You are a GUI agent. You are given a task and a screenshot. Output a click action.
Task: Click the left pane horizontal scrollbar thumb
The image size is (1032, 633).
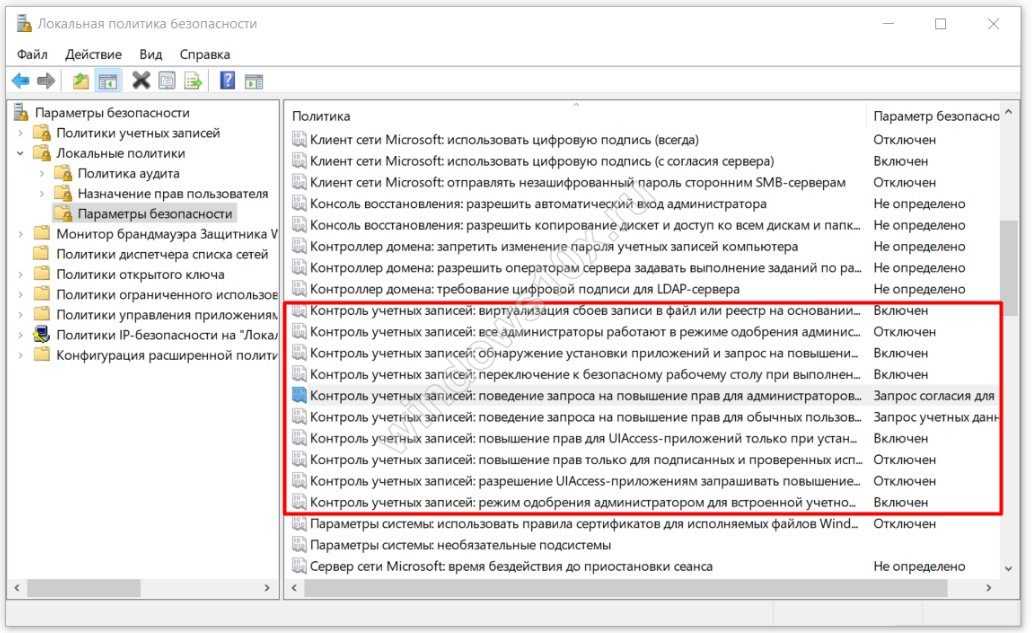(84, 588)
